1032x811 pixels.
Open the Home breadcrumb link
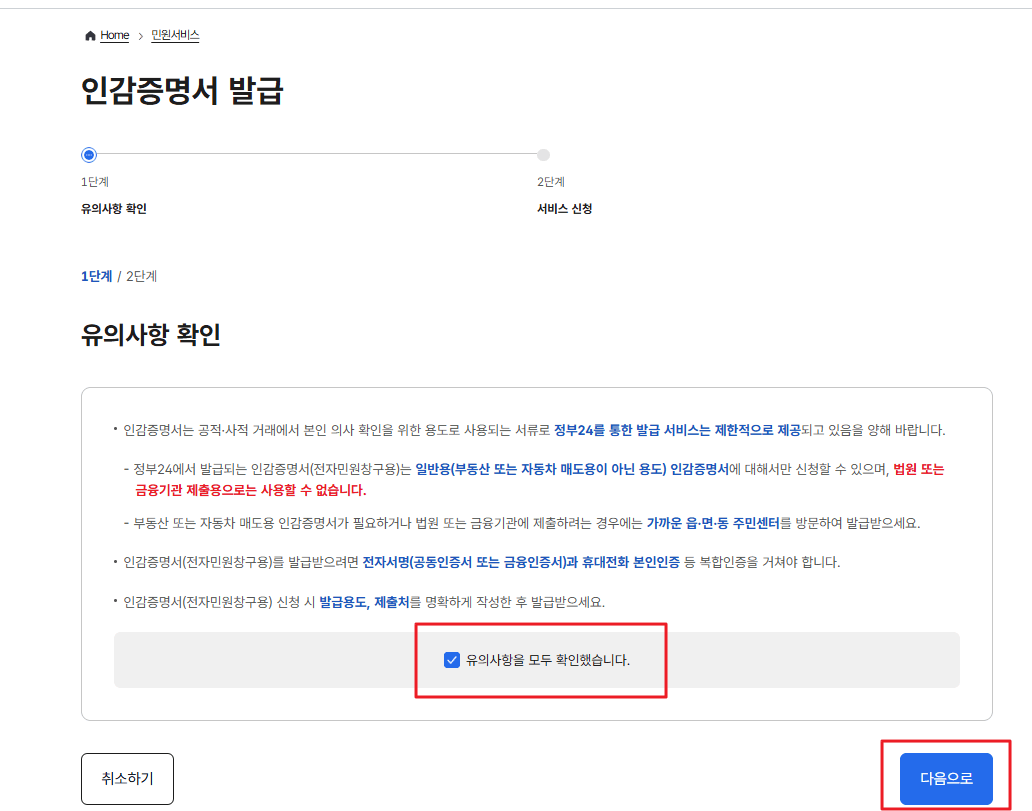tap(113, 35)
